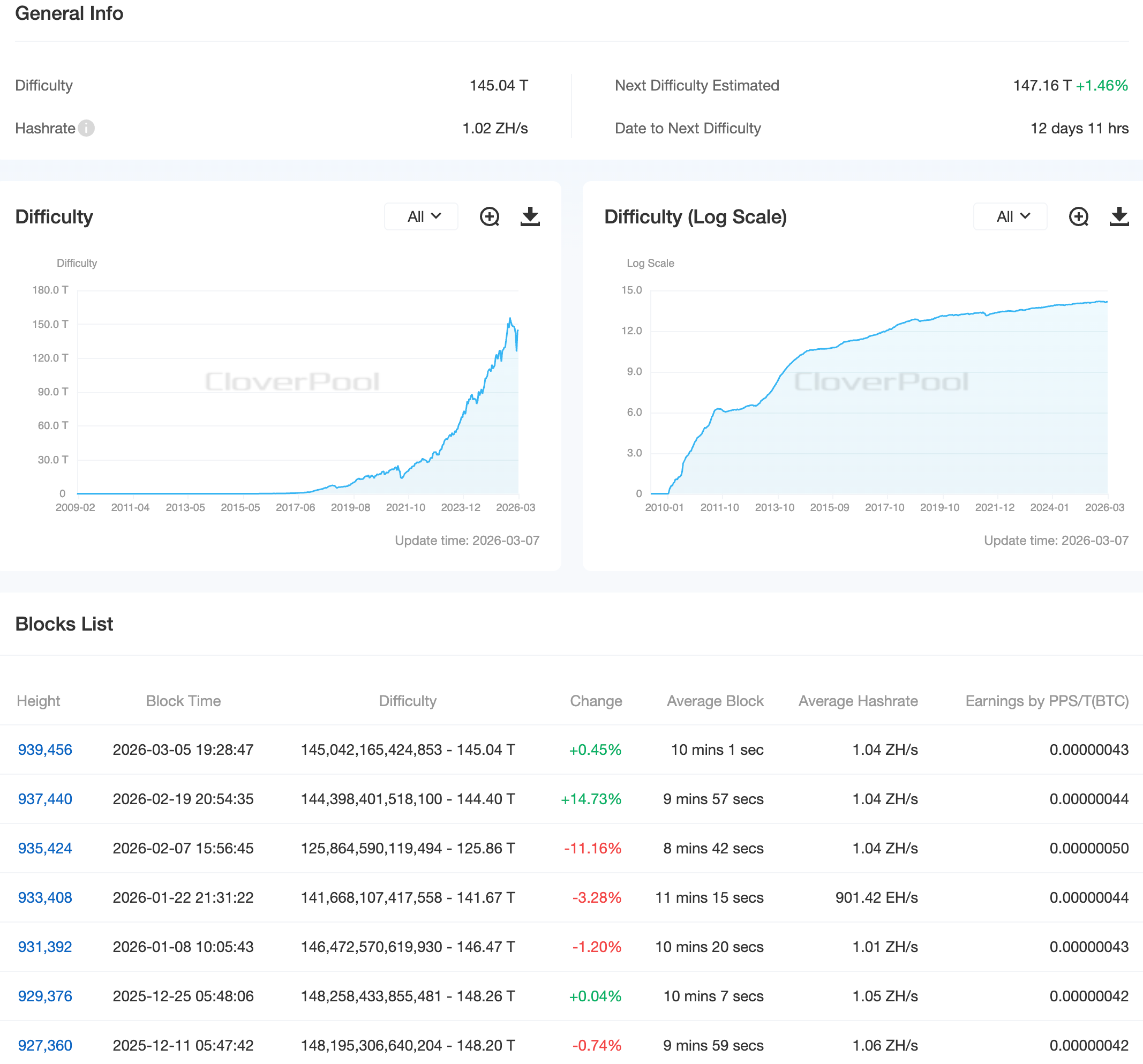Open block 927,360 link
This screenshot has height=1064, width=1143.
coord(45,1045)
